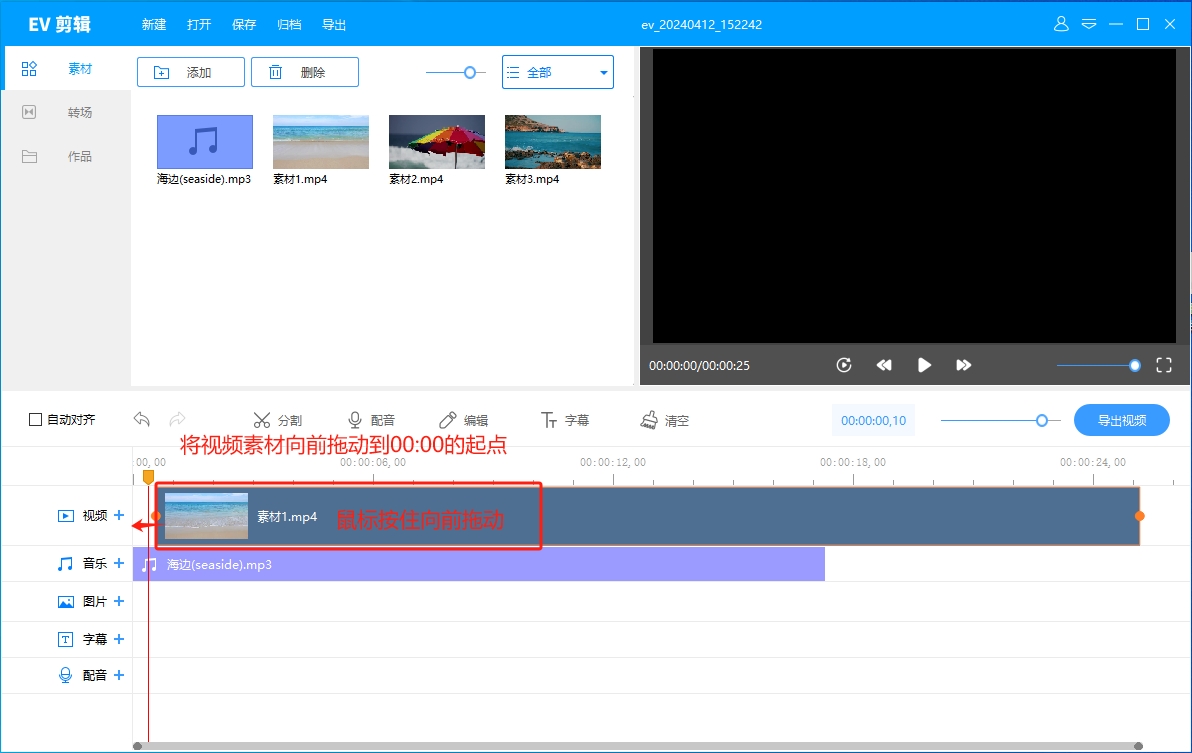Open the 保存 menu item
The image size is (1192, 753).
click(x=244, y=24)
